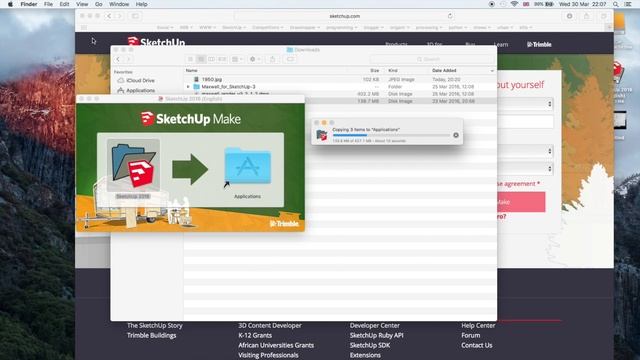This screenshot has height=360, width=640.
Task: Open the Help Center footer link
Action: (478, 325)
